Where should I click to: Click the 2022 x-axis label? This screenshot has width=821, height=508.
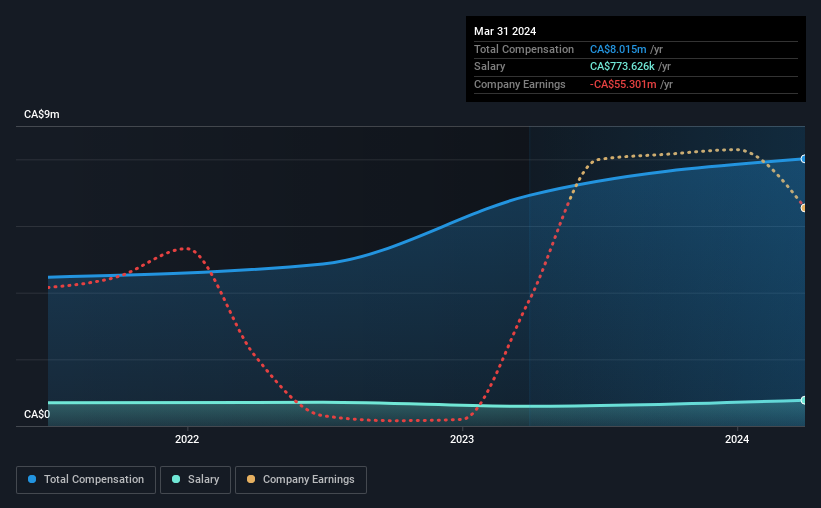(x=187, y=439)
